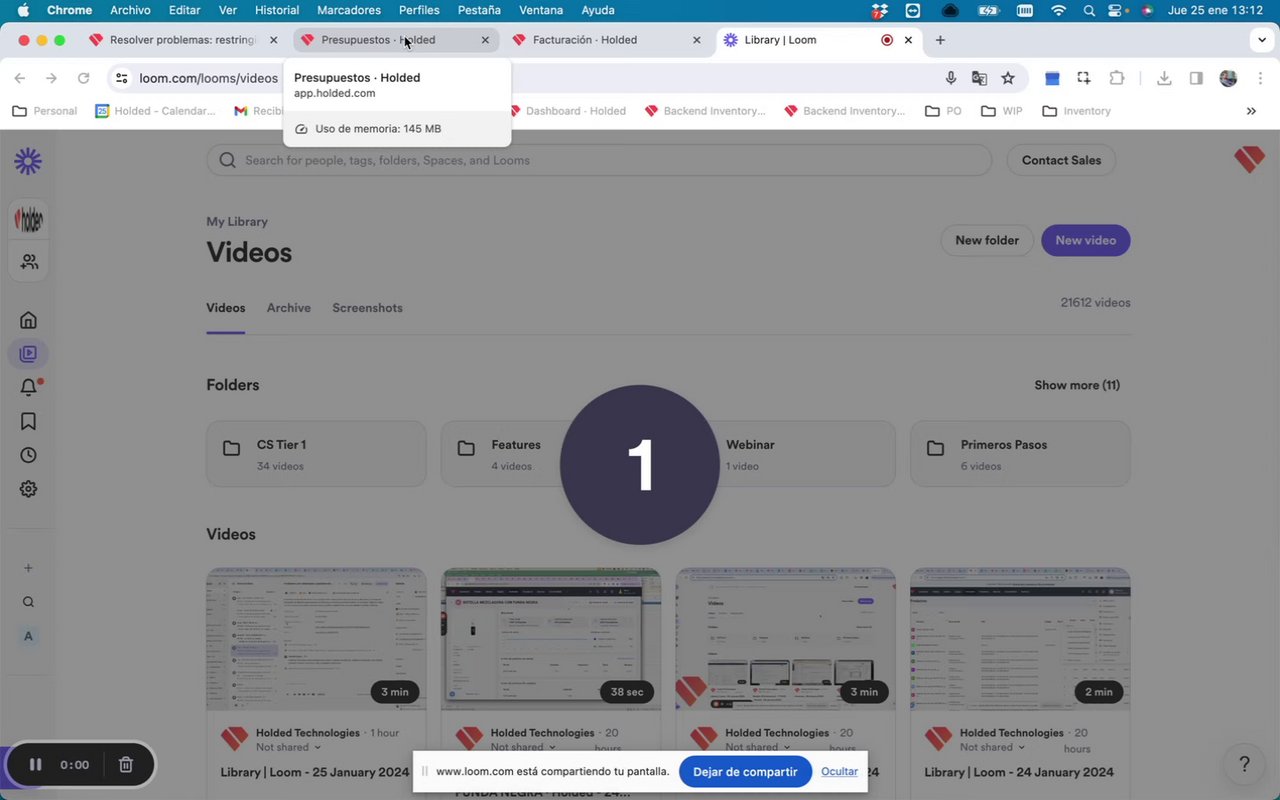
Task: Open the Marcadores menu
Action: pyautogui.click(x=348, y=10)
